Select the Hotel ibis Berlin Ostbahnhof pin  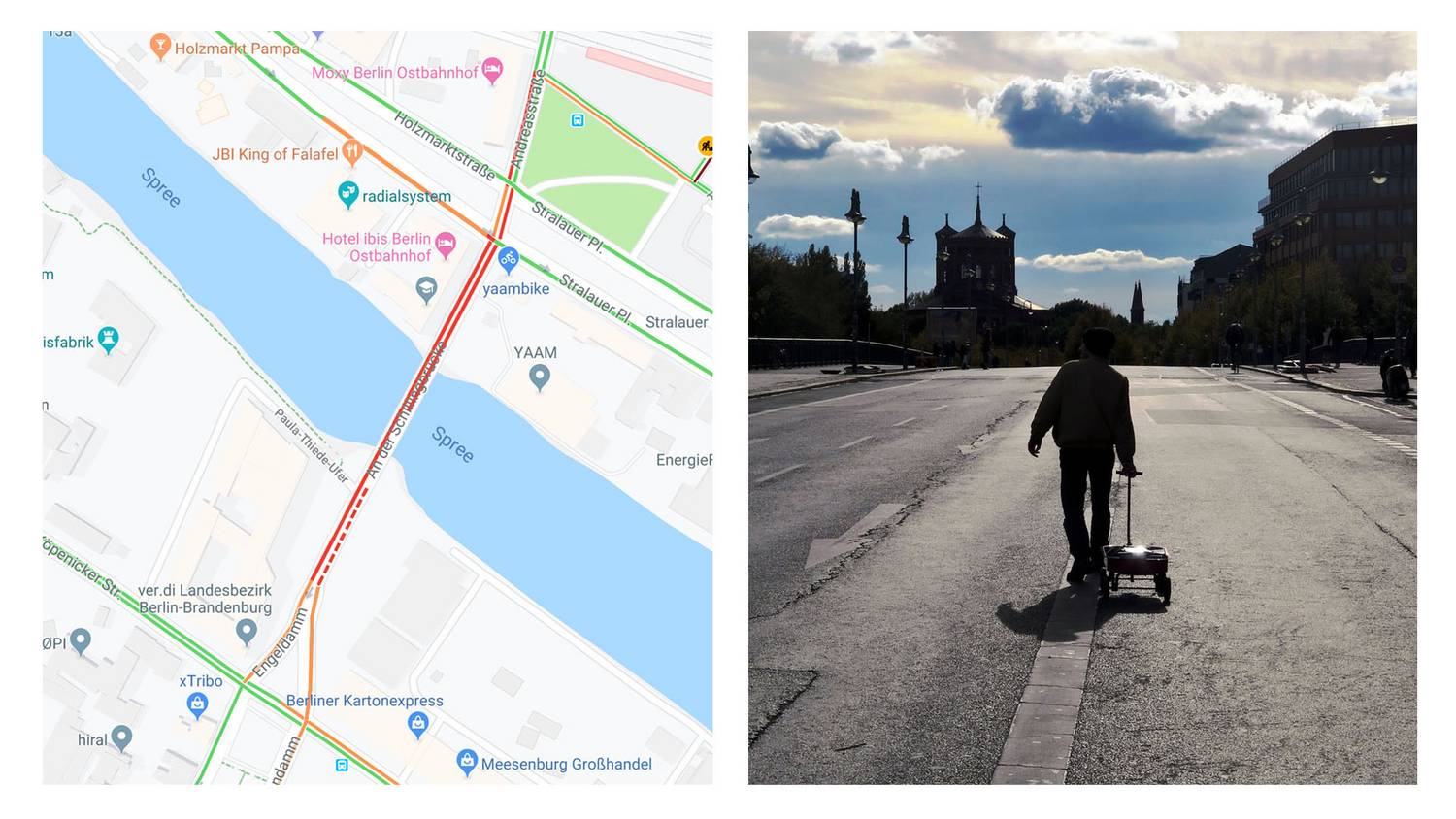pos(446,246)
